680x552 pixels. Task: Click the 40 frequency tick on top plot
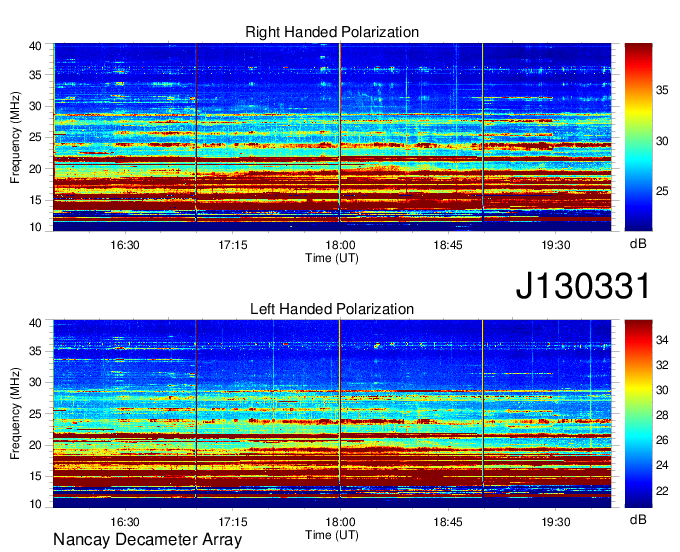[x=35, y=46]
